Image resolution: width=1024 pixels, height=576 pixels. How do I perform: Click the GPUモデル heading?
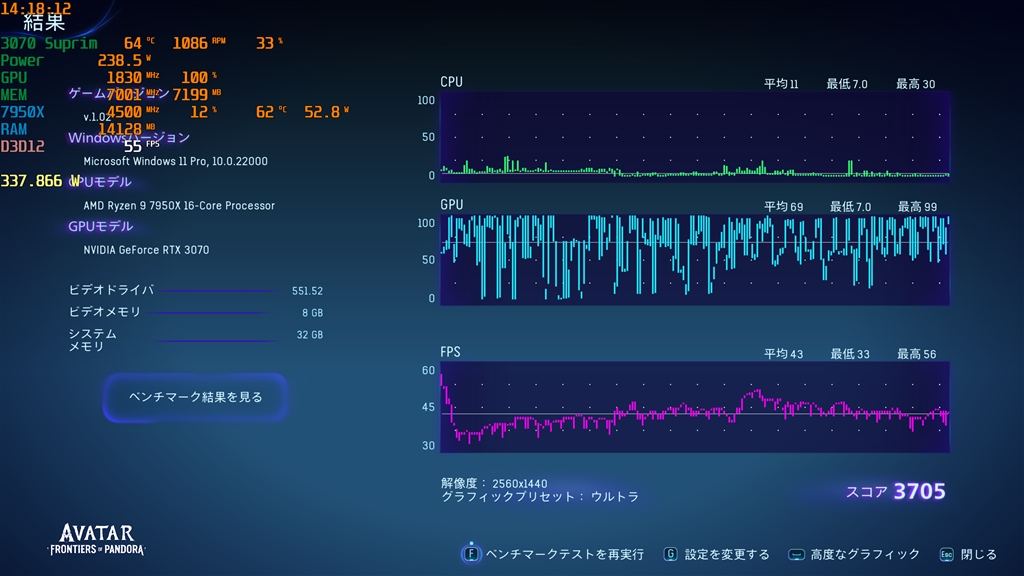coord(101,227)
